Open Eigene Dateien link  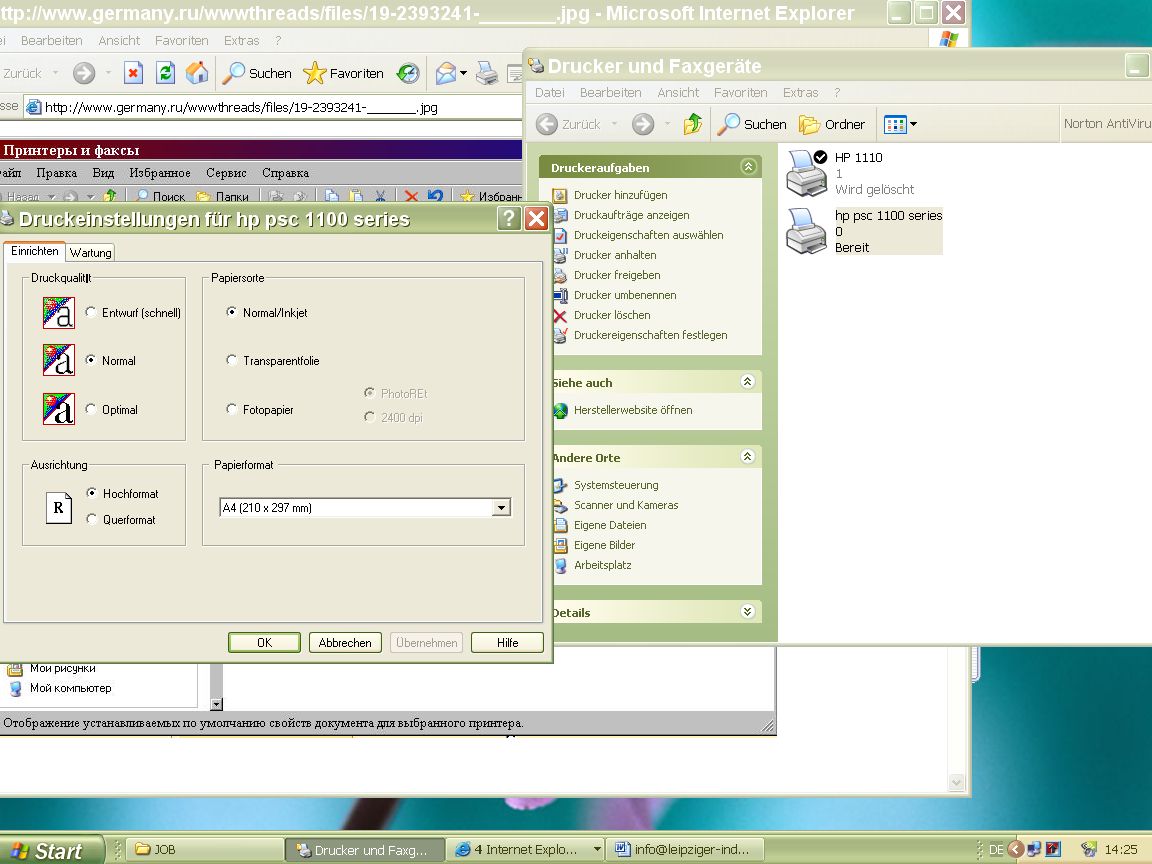tap(610, 525)
